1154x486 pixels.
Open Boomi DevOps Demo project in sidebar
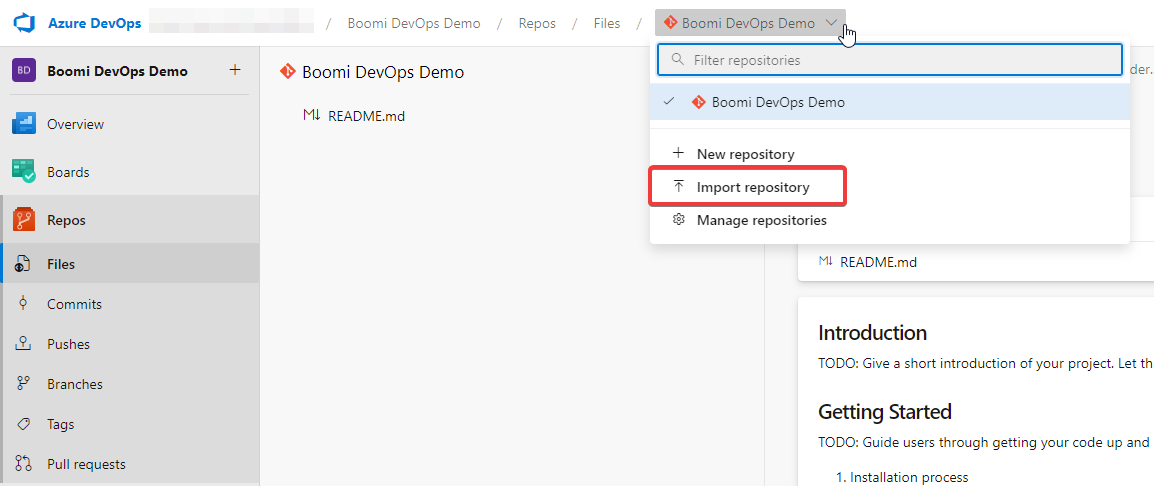(x=117, y=71)
